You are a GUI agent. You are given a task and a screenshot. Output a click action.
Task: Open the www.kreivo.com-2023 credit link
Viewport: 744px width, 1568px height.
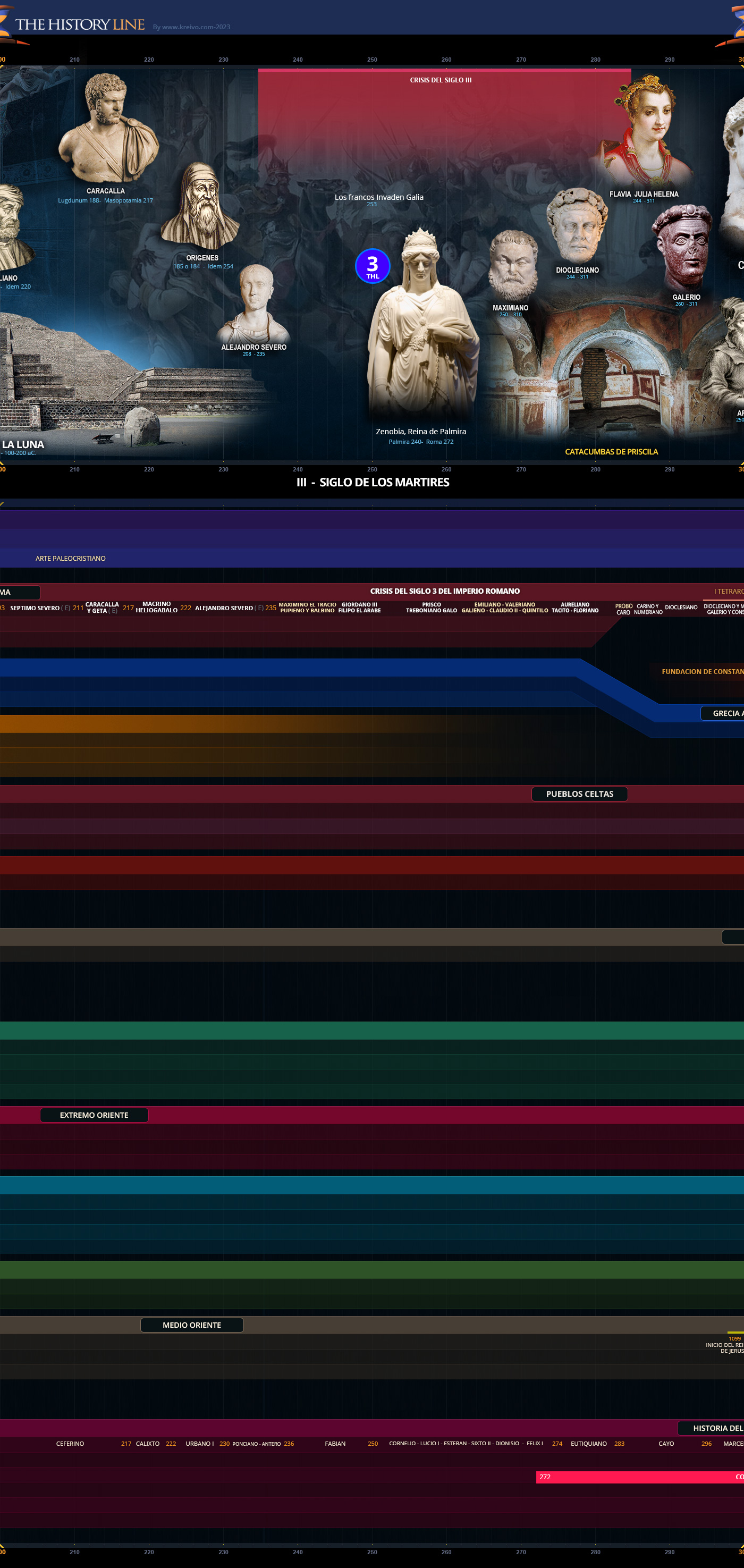191,27
